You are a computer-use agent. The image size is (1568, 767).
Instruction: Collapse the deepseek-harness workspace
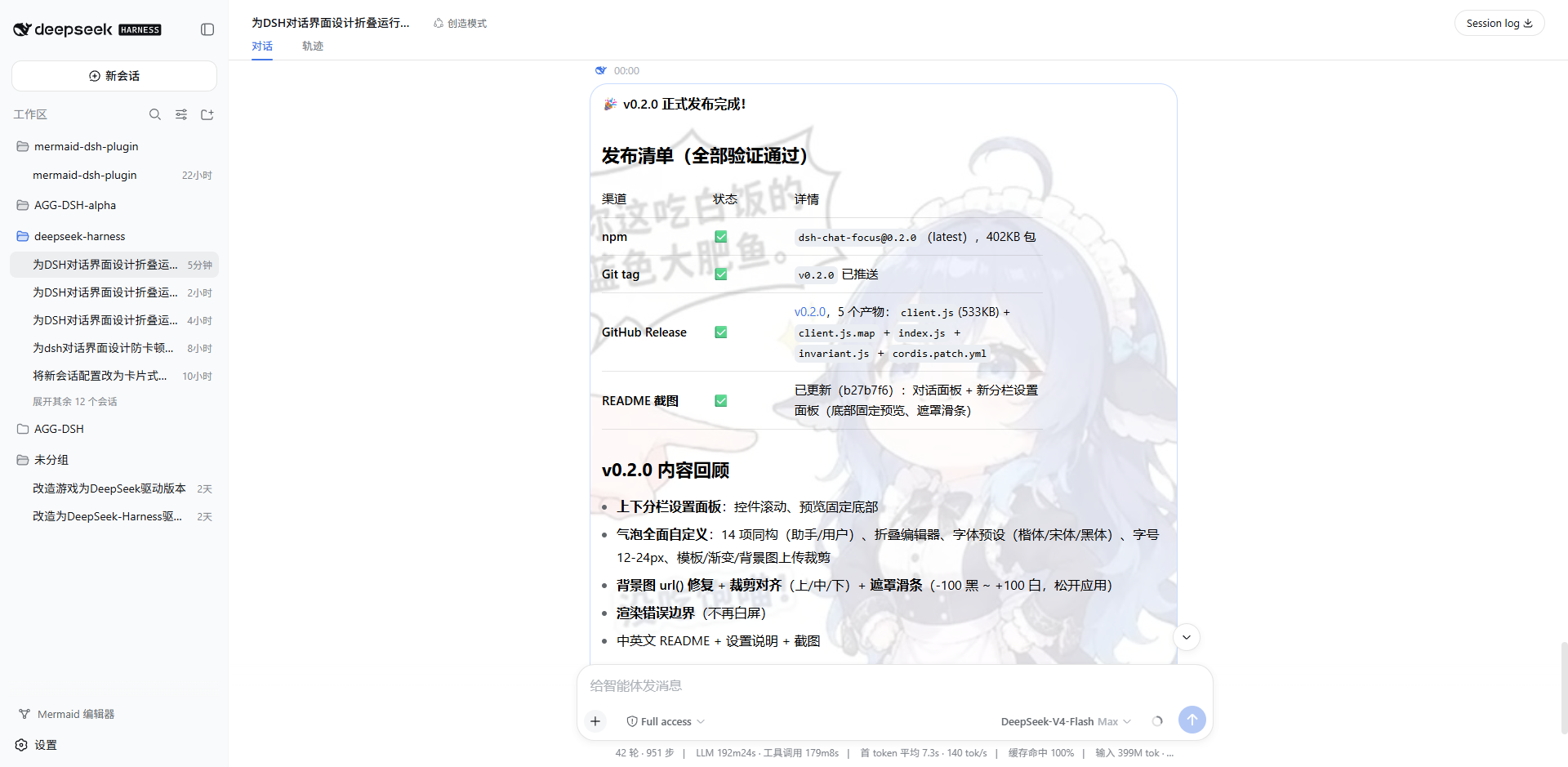[114, 236]
